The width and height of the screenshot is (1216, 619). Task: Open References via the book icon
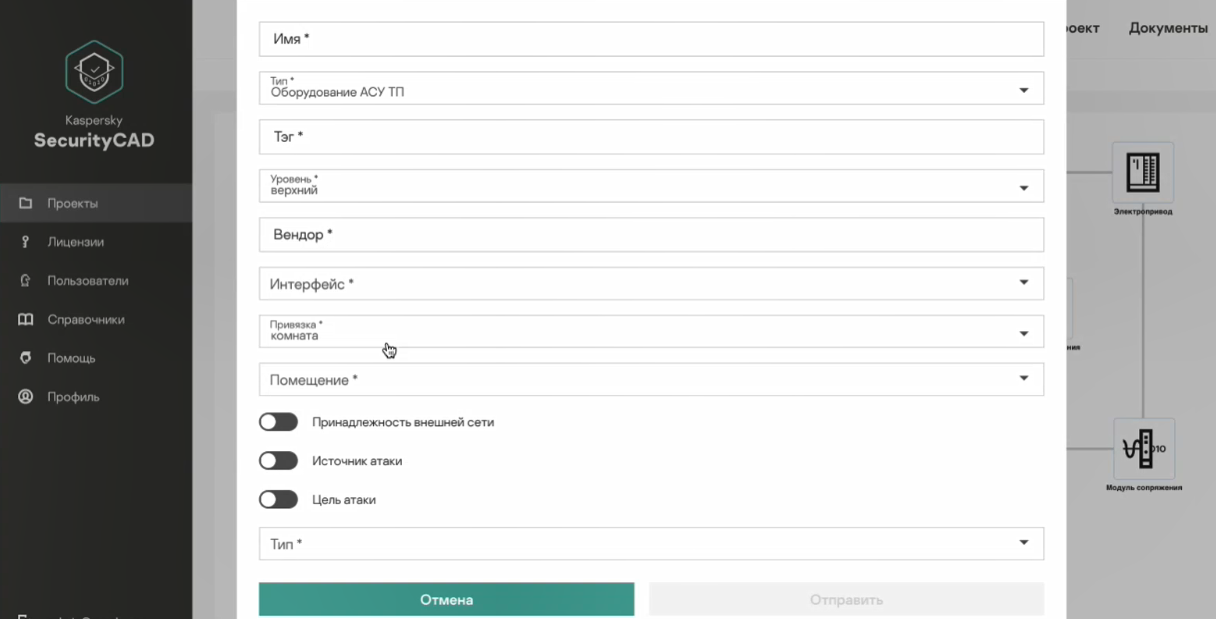click(26, 320)
